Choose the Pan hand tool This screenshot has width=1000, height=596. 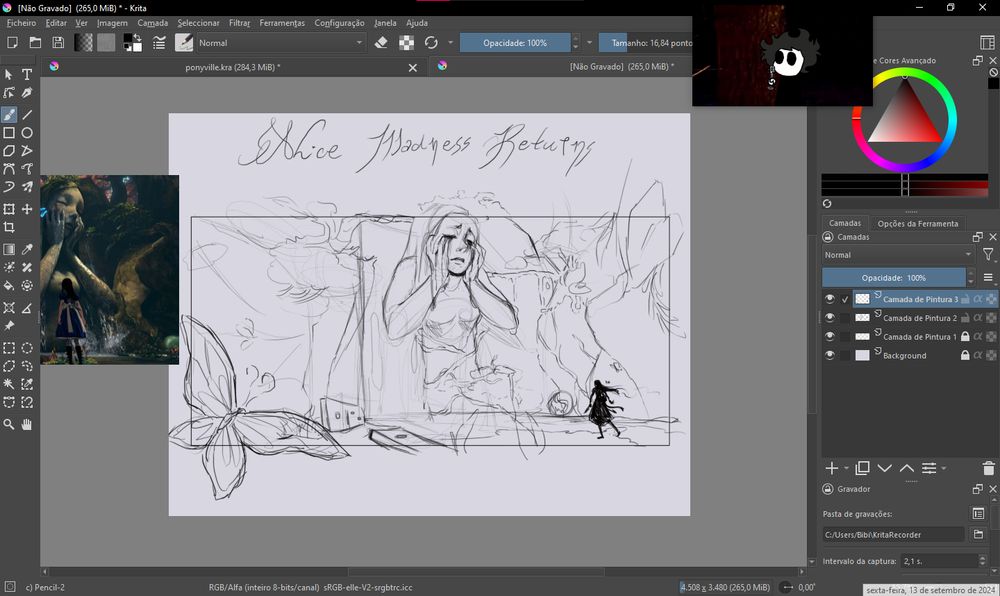pyautogui.click(x=27, y=425)
